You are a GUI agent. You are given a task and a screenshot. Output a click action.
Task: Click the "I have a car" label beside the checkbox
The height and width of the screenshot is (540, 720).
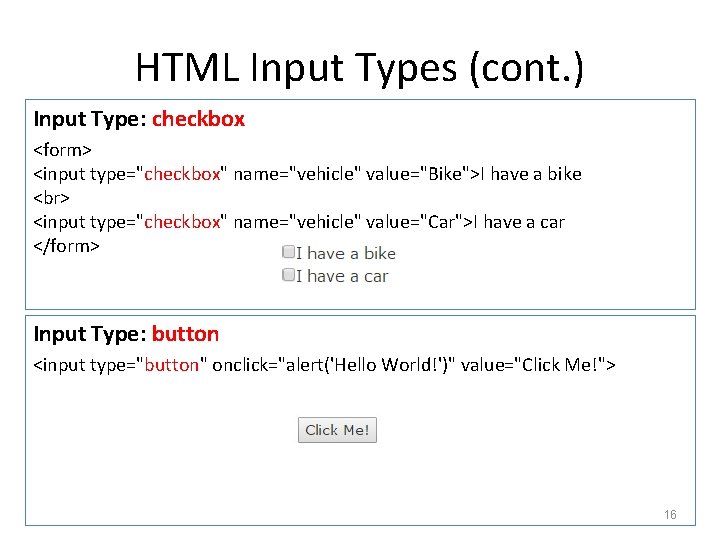click(342, 276)
